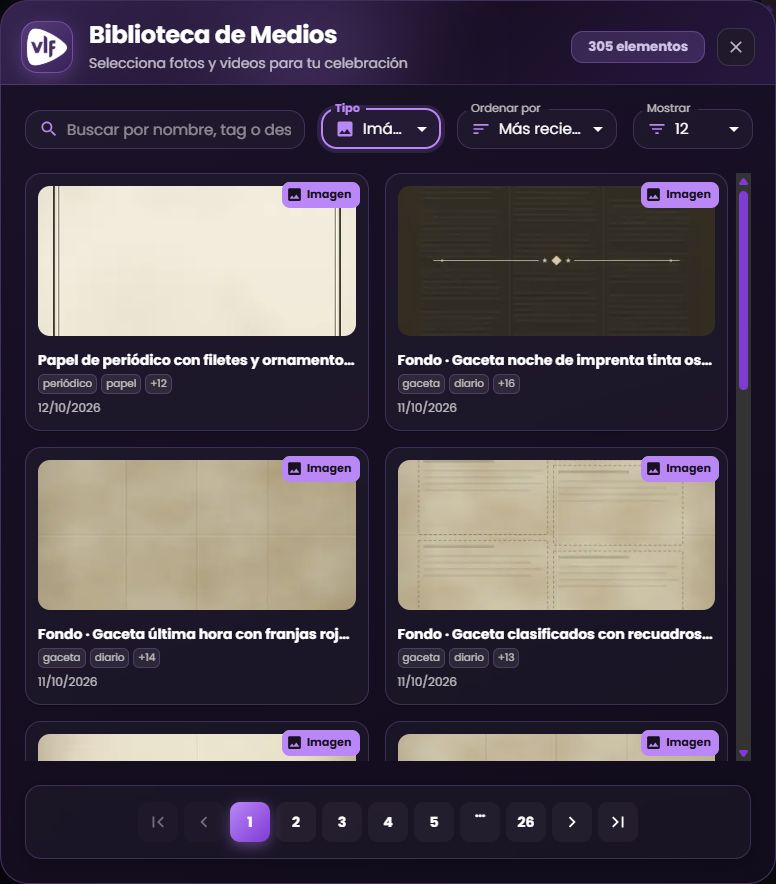Click the VLF logo icon in header
Screen dimensions: 776x884
click(47, 47)
